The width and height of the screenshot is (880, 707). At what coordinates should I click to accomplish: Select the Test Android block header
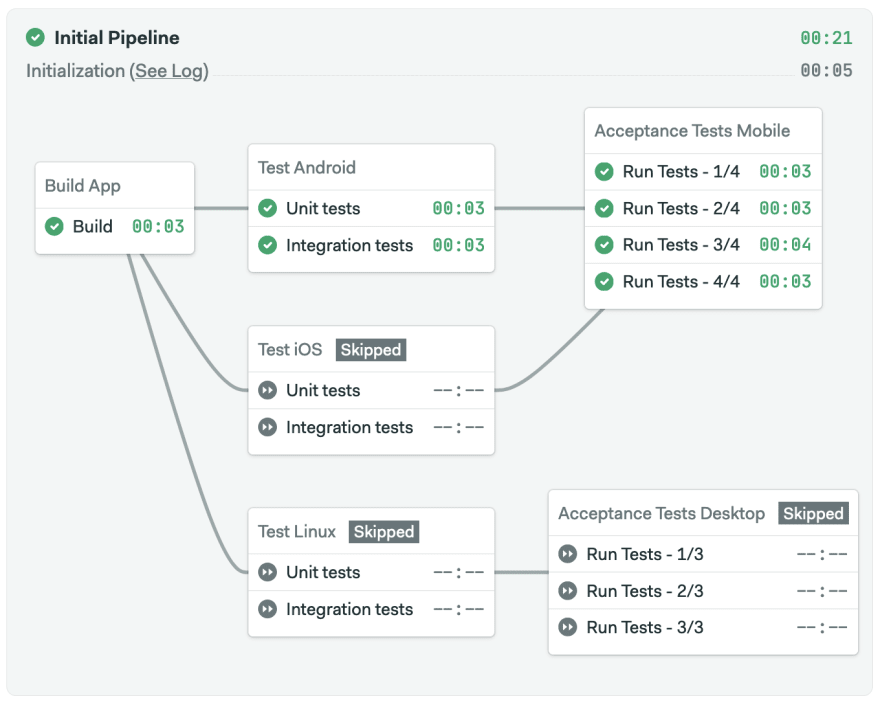306,167
